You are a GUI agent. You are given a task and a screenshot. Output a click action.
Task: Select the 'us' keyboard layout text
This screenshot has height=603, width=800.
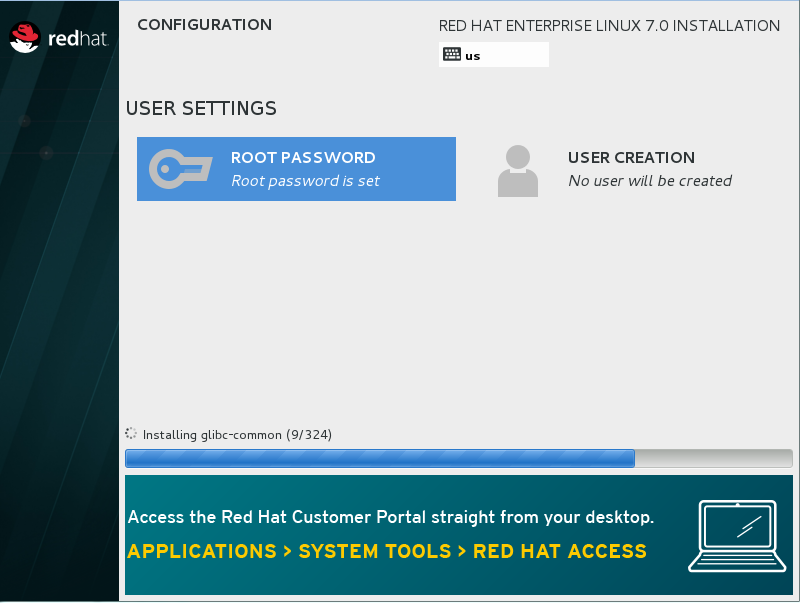[473, 56]
